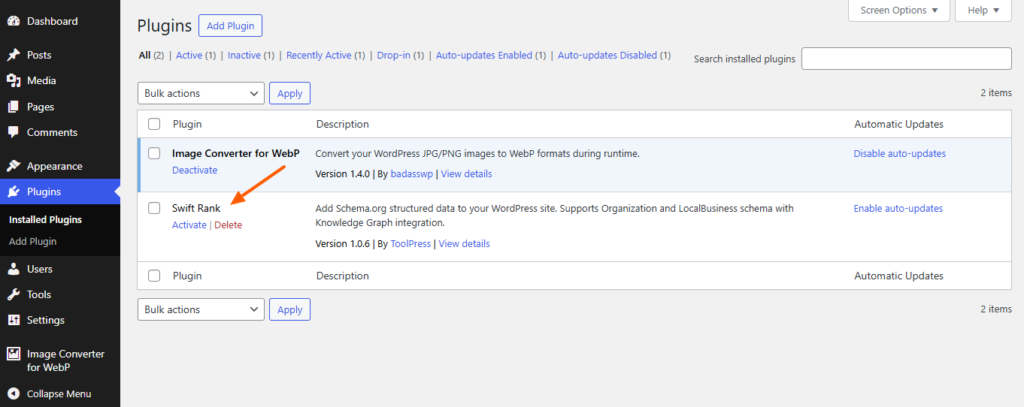Screen dimensions: 1024x407
Task: Click Enable auto-updates for Swift Rank
Action: tap(899, 208)
